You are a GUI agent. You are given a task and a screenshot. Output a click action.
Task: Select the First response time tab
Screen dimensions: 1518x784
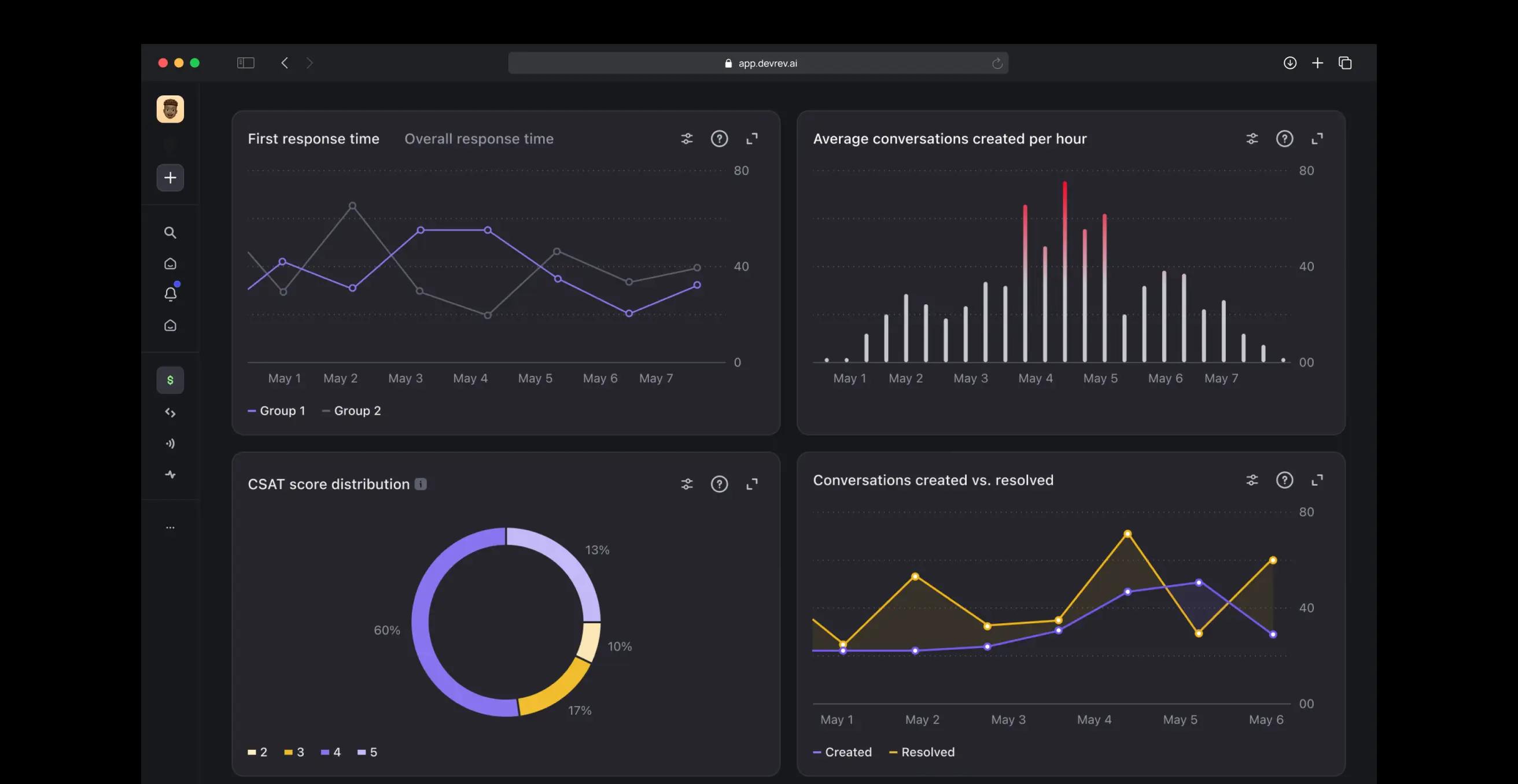pos(313,138)
